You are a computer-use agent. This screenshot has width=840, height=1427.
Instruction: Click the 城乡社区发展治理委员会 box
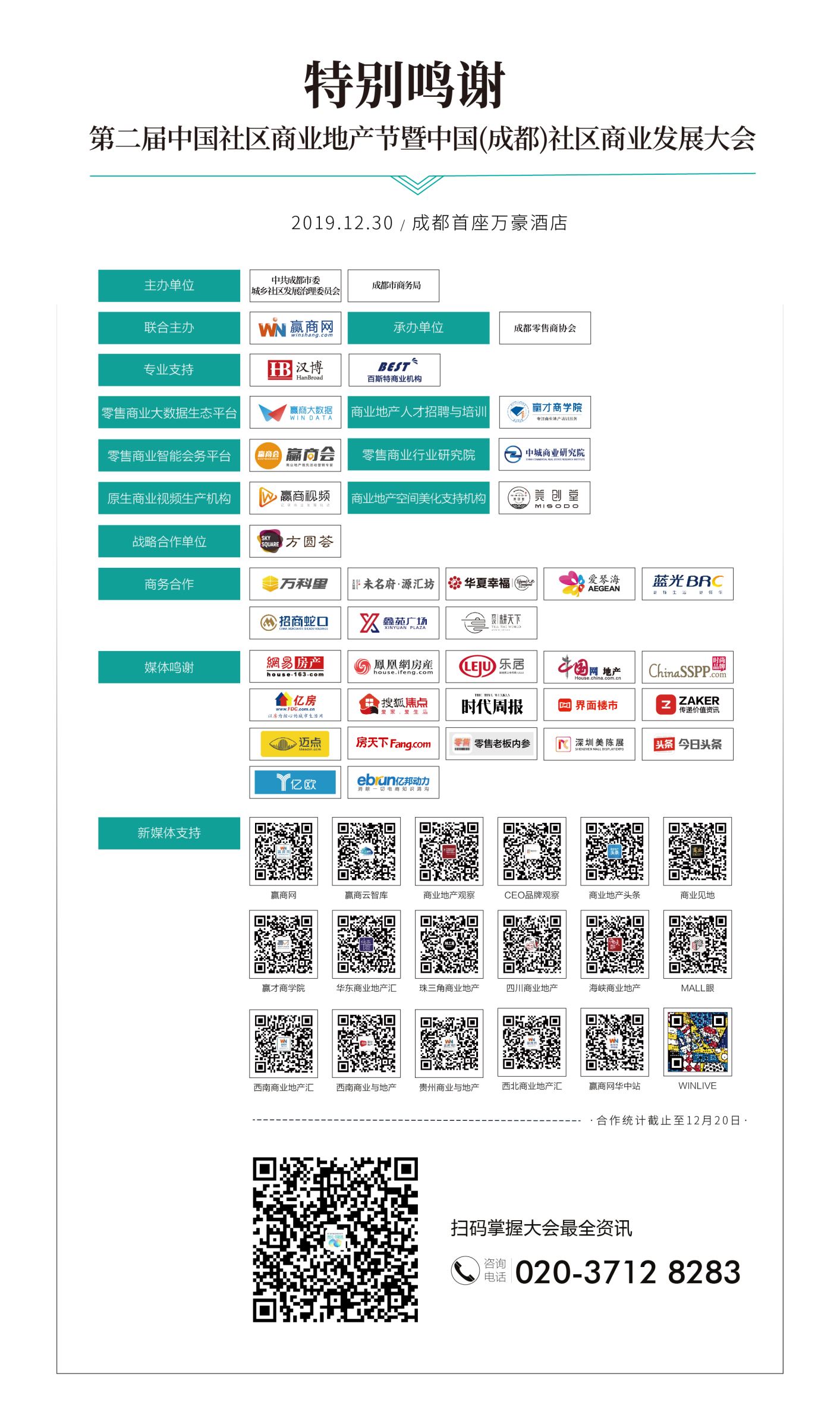coord(295,286)
